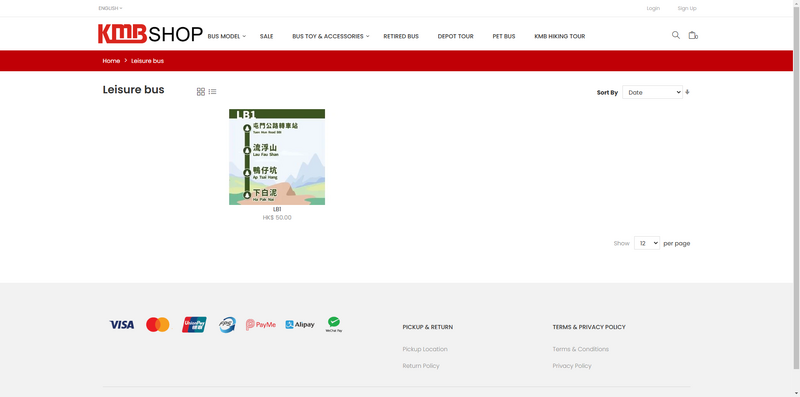Toggle the sort direction arrow
800x397 pixels.
[687, 92]
